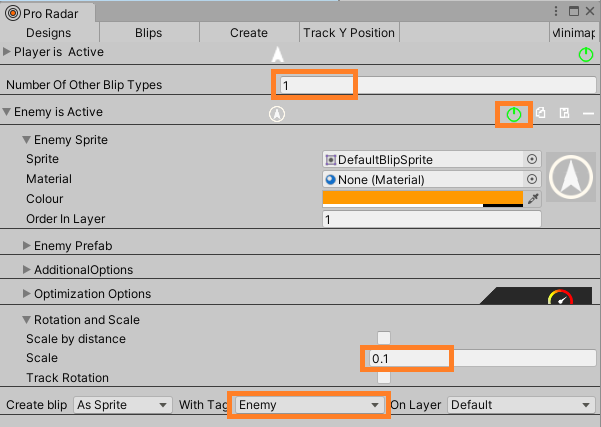Click the Enemy blip circled arrow icon
The width and height of the screenshot is (601, 427).
click(277, 114)
